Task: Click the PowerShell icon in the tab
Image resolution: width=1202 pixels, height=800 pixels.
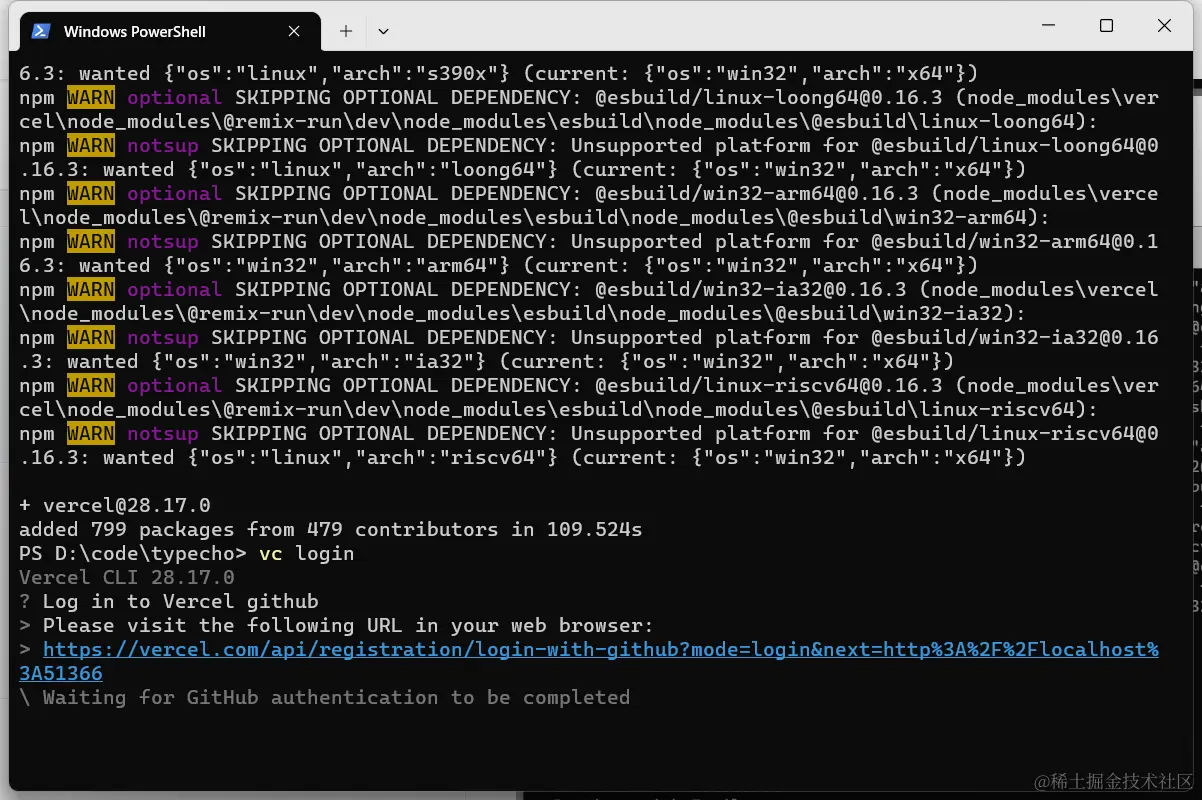Action: [41, 31]
